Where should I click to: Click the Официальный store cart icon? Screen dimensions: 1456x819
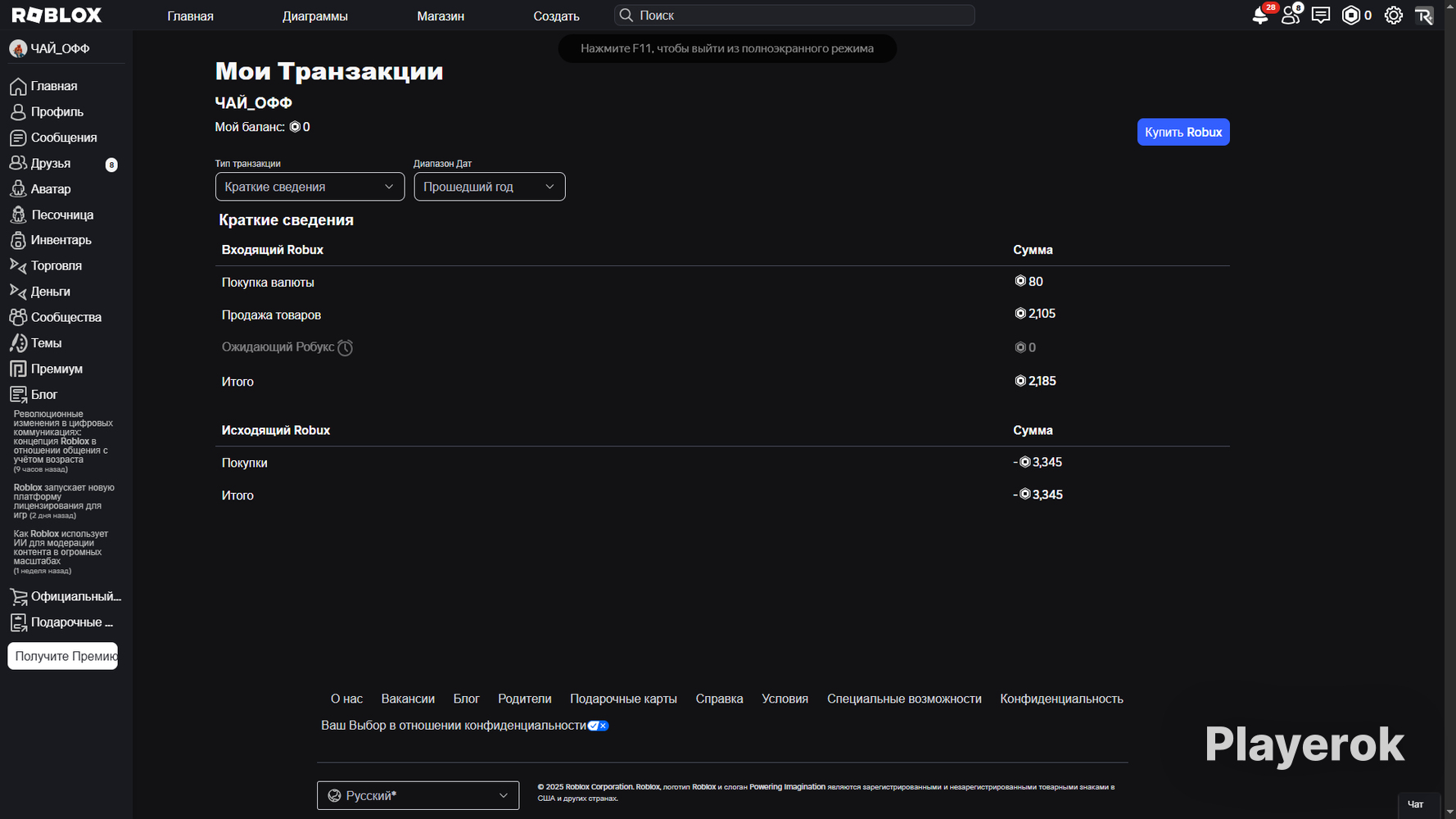point(18,597)
